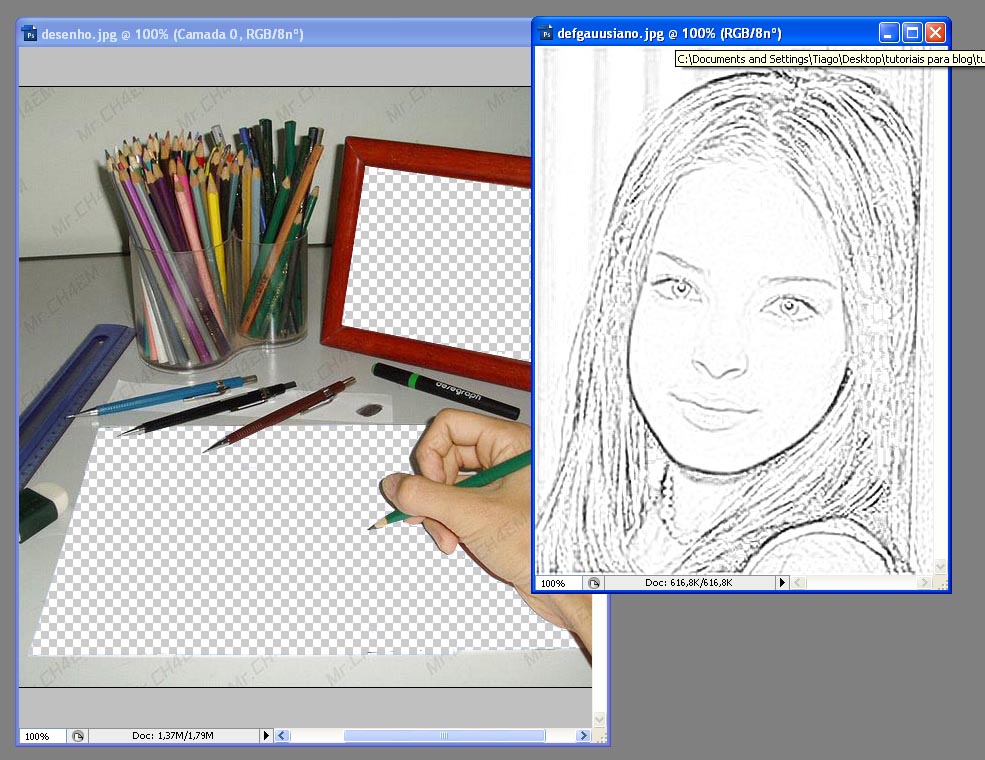Click the defgauusiano.jpg title bar text
This screenshot has height=760, width=985.
[669, 33]
